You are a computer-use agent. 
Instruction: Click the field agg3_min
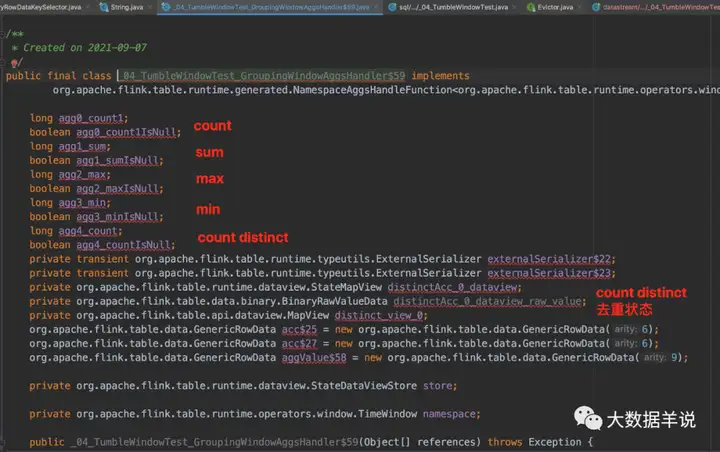pos(83,203)
